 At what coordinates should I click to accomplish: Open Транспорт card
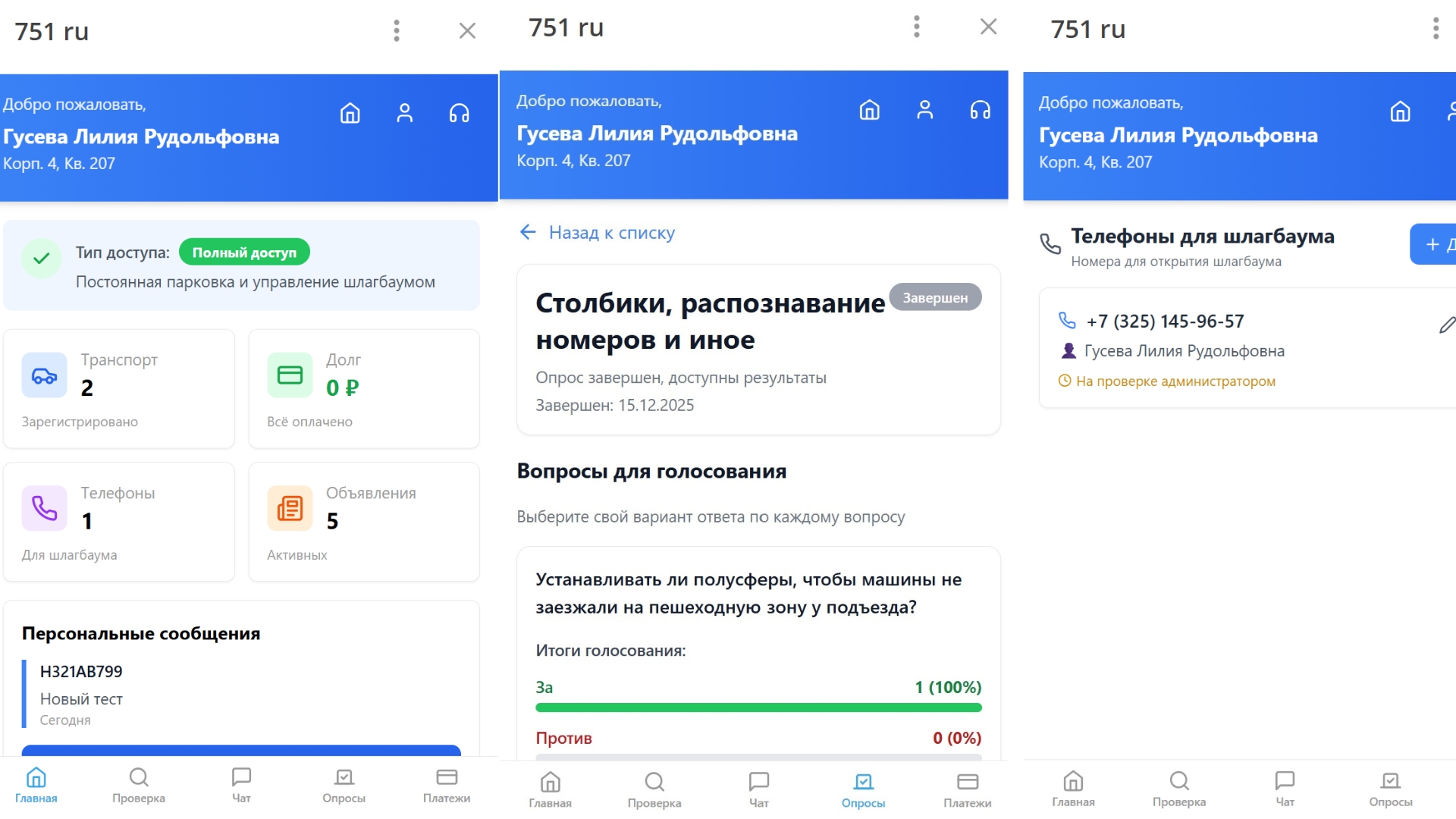(x=119, y=388)
